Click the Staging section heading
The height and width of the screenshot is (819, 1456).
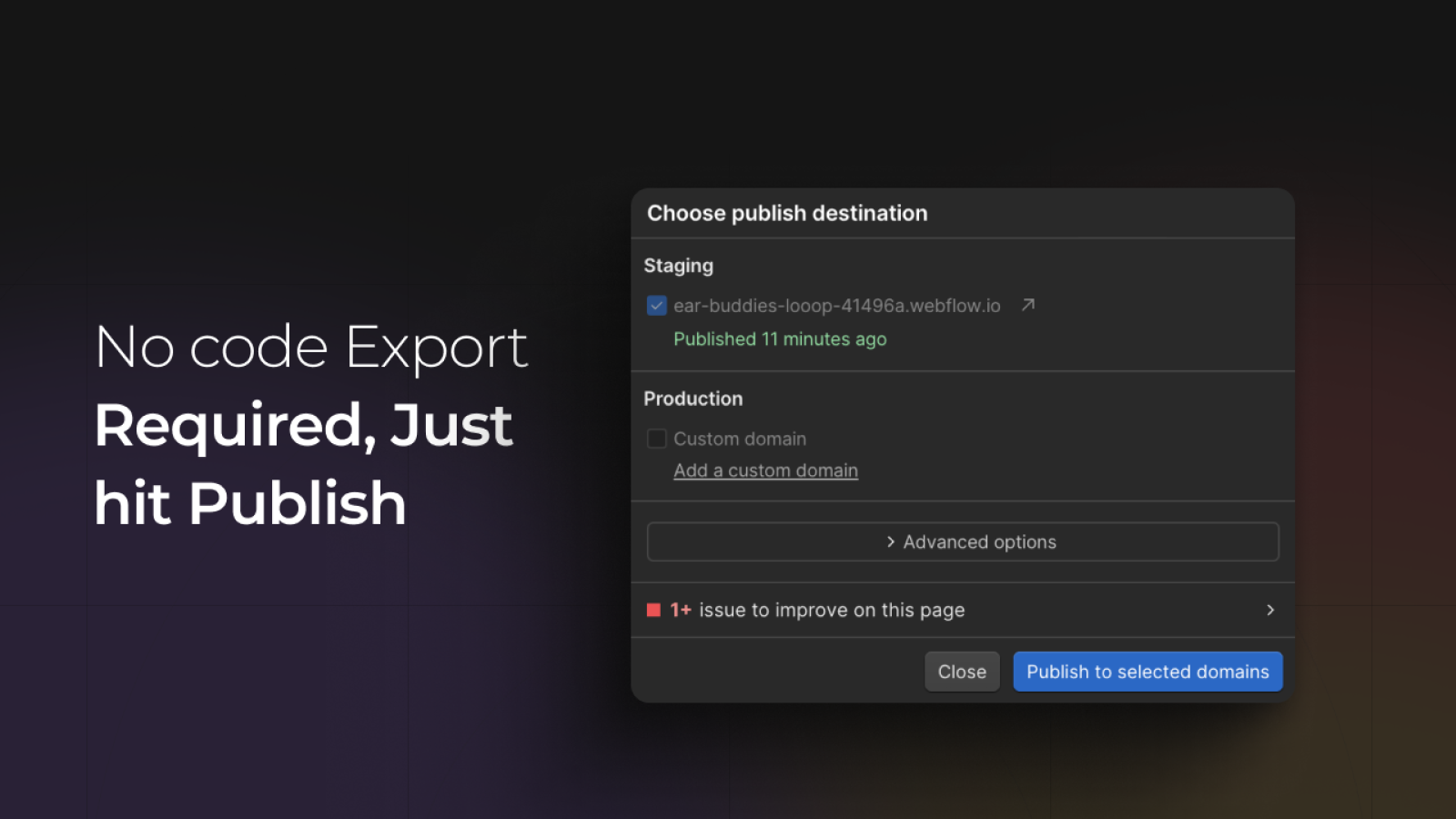click(x=679, y=266)
